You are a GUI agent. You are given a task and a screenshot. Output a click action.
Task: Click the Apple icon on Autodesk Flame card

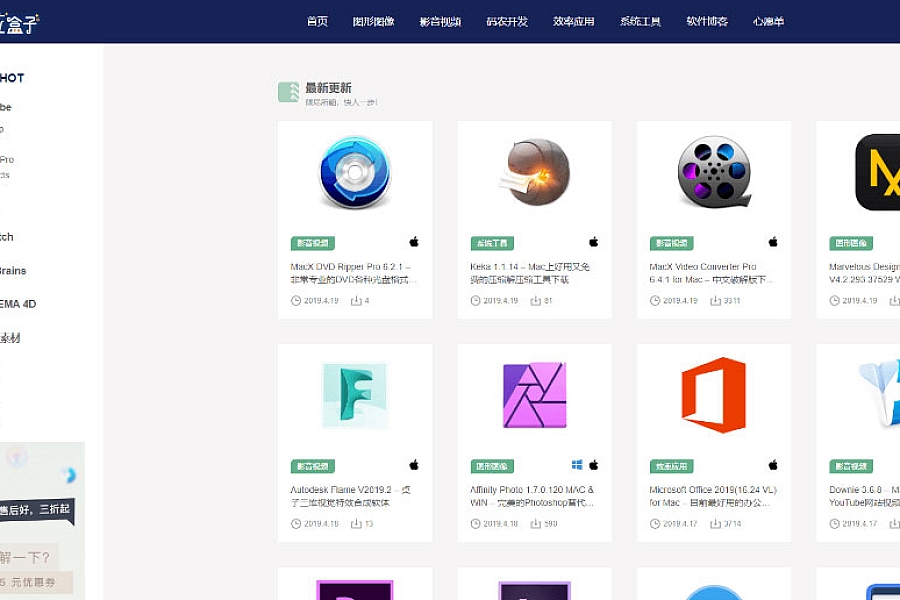(x=414, y=464)
